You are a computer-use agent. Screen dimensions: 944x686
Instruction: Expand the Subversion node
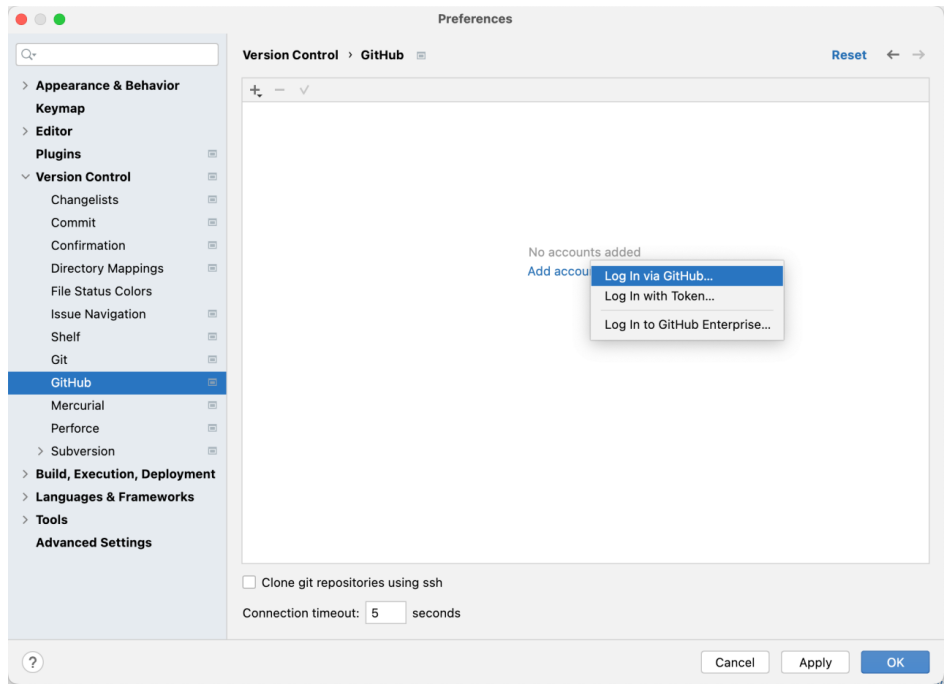point(40,451)
